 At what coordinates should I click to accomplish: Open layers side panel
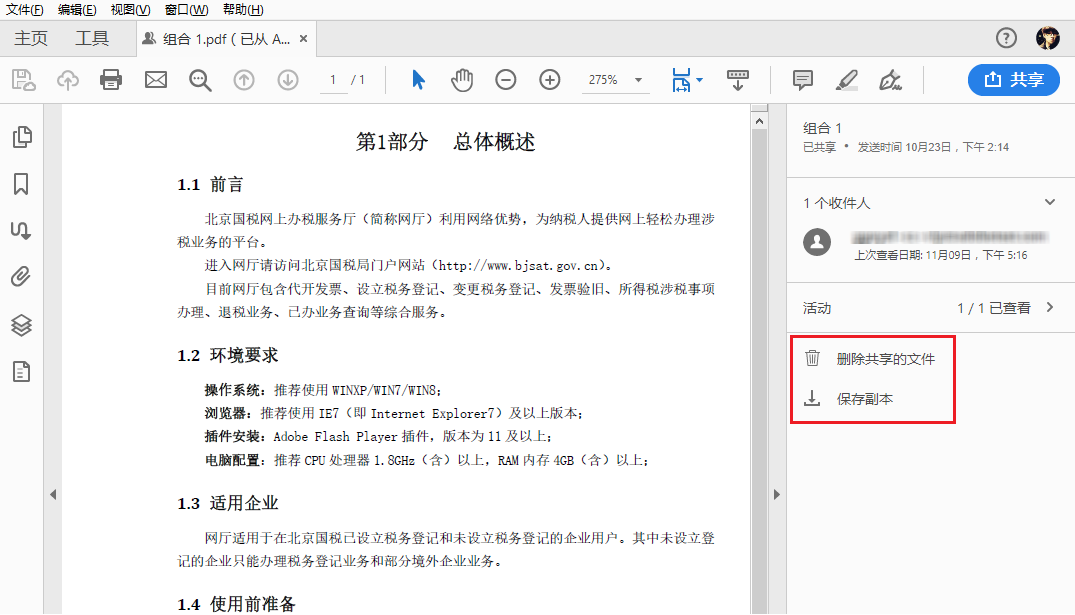click(x=21, y=325)
